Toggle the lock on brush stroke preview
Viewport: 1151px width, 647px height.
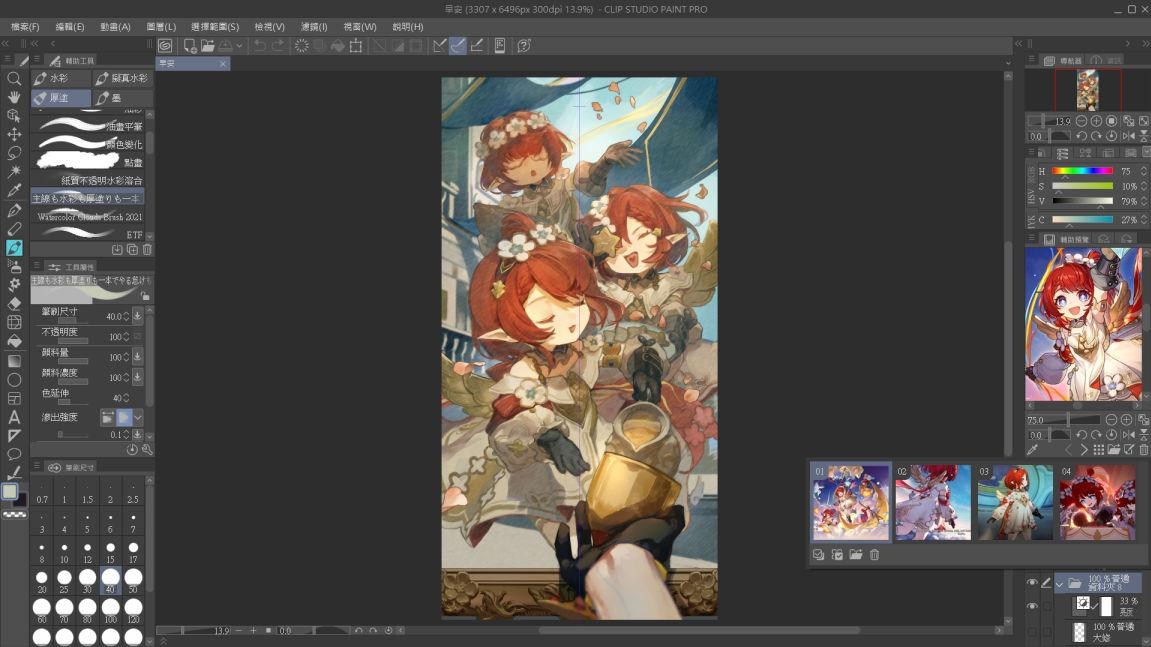coord(145,296)
